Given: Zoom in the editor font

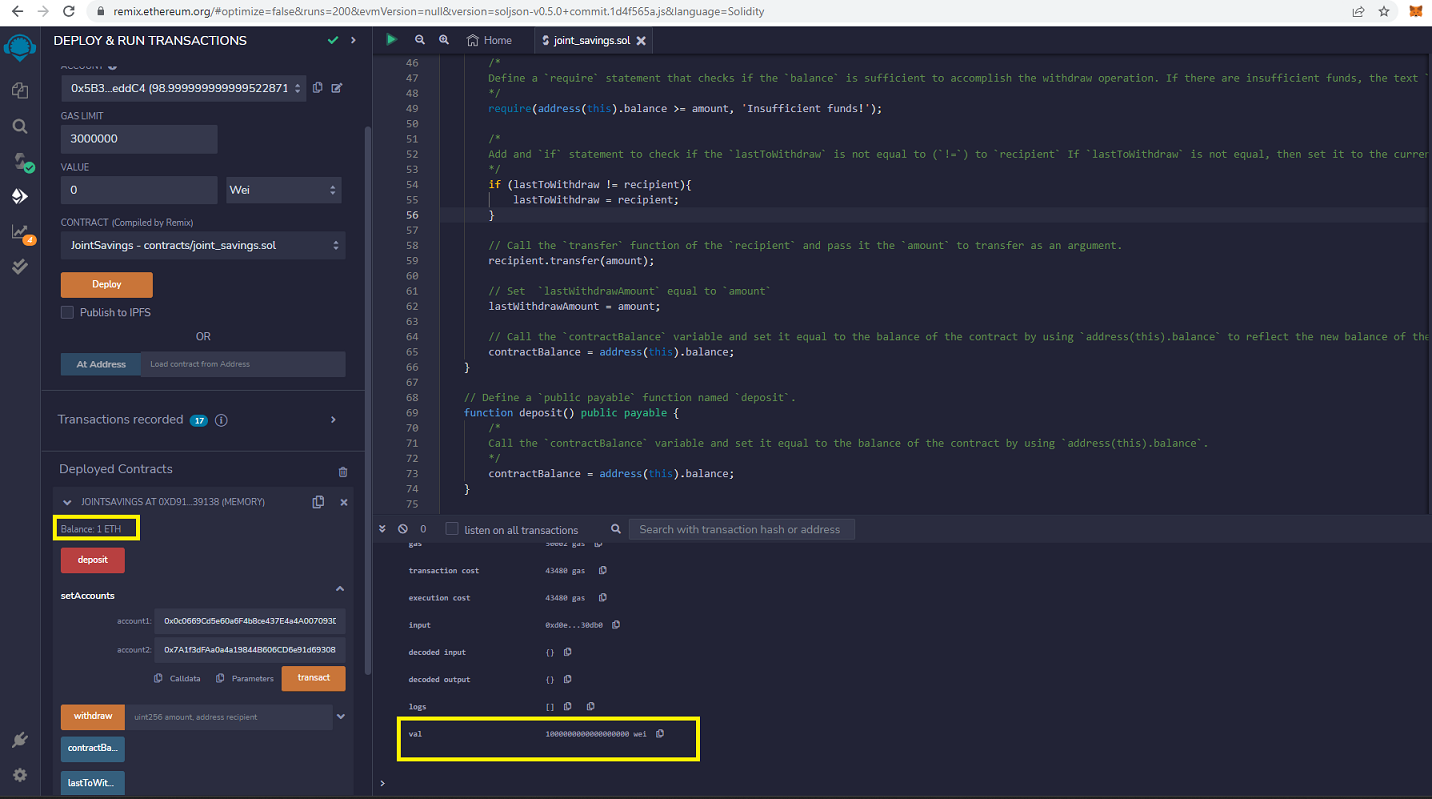Looking at the screenshot, I should tap(444, 40).
